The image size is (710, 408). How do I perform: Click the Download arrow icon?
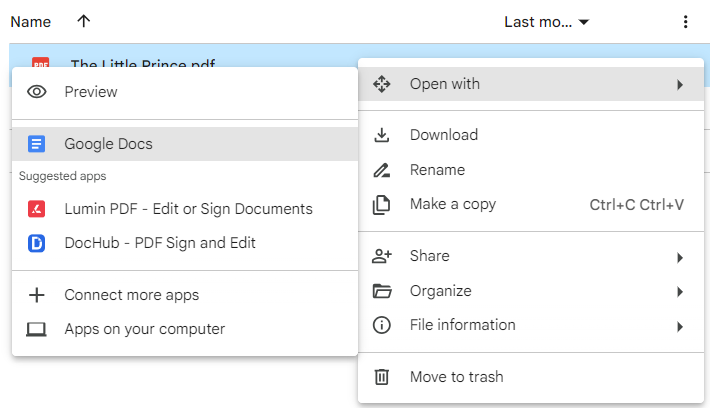pos(381,135)
